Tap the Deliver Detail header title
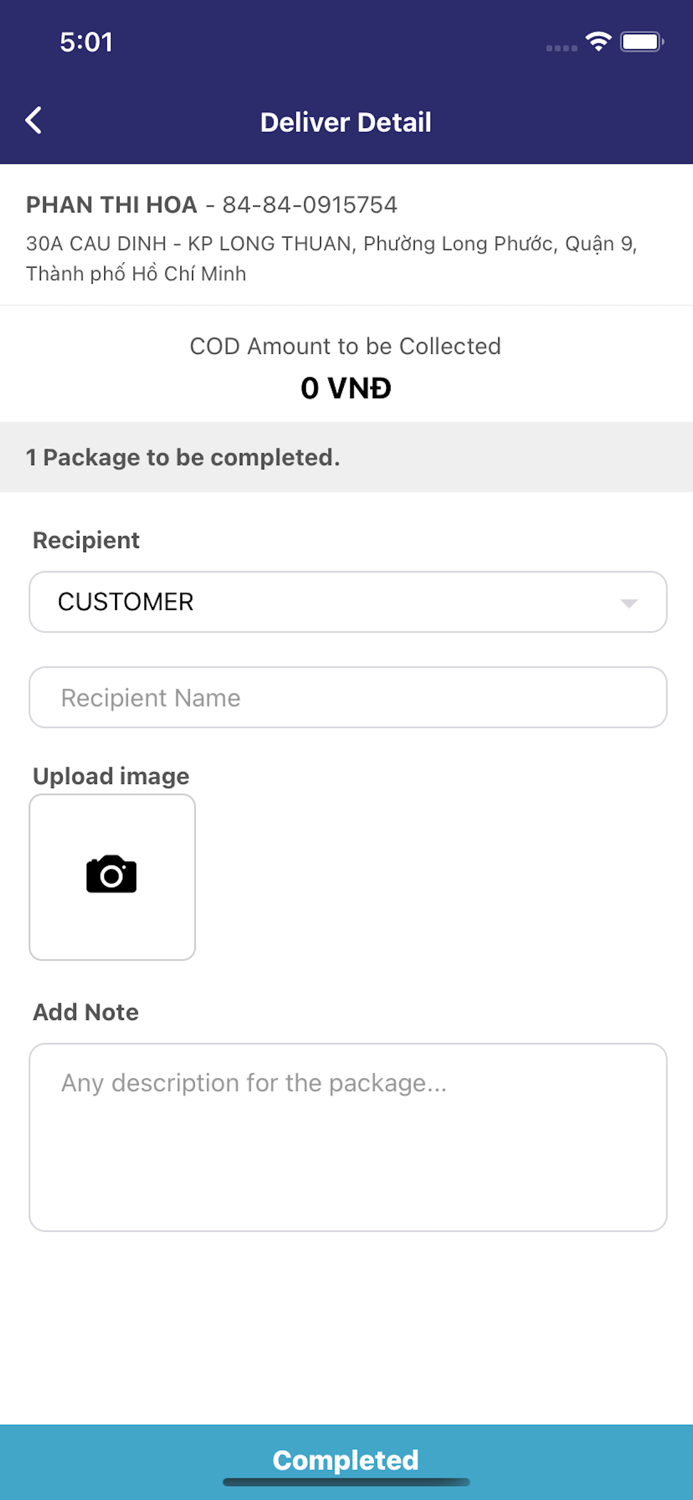Viewport: 693px width, 1500px height. coord(346,122)
